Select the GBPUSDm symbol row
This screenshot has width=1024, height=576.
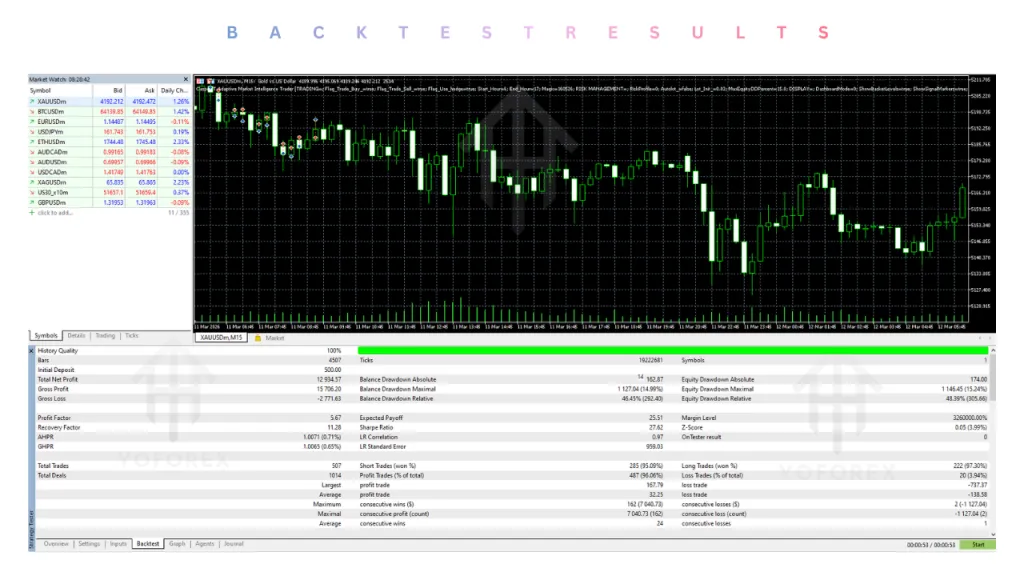[109, 203]
